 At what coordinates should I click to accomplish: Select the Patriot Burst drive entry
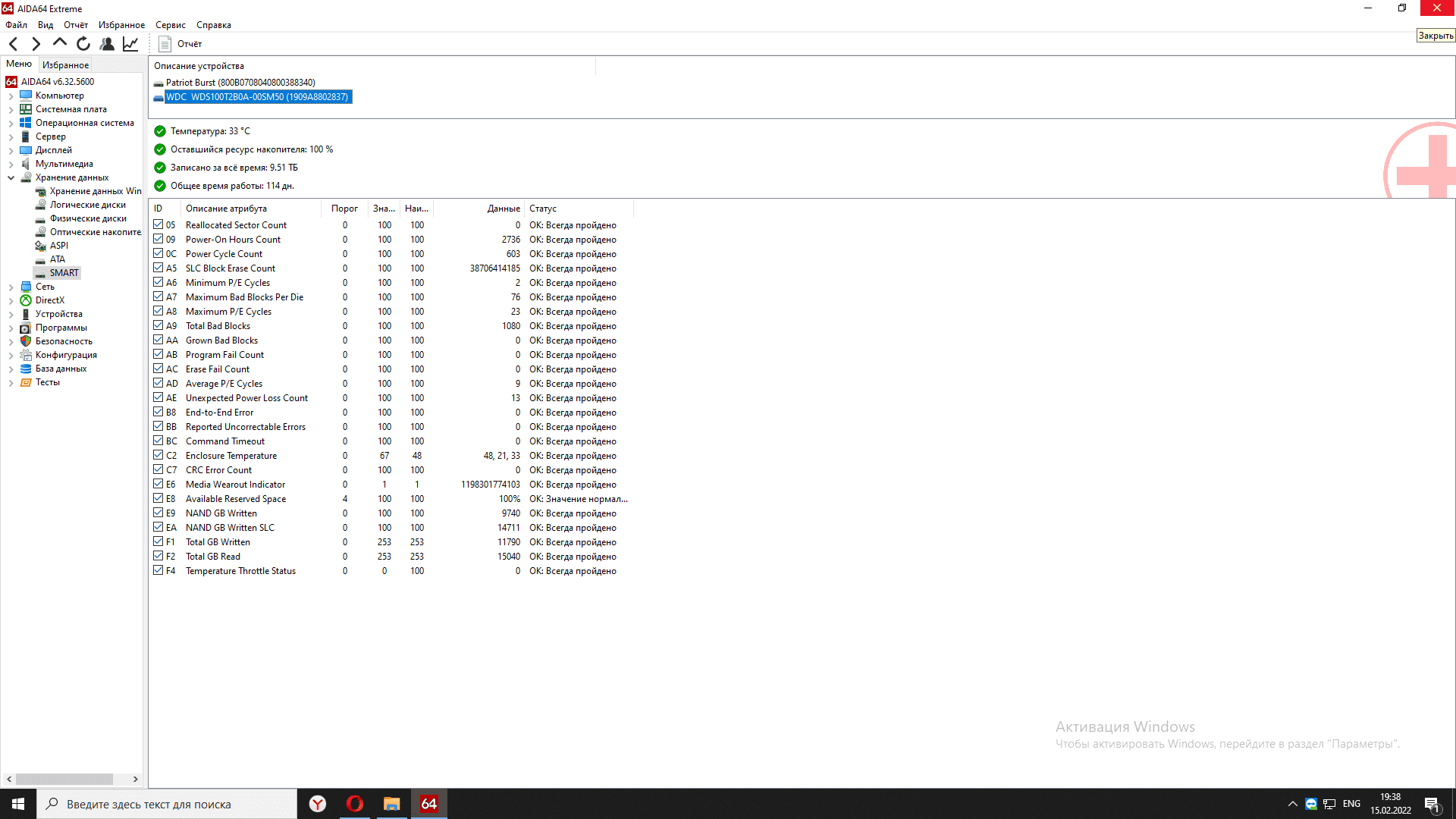[x=240, y=83]
